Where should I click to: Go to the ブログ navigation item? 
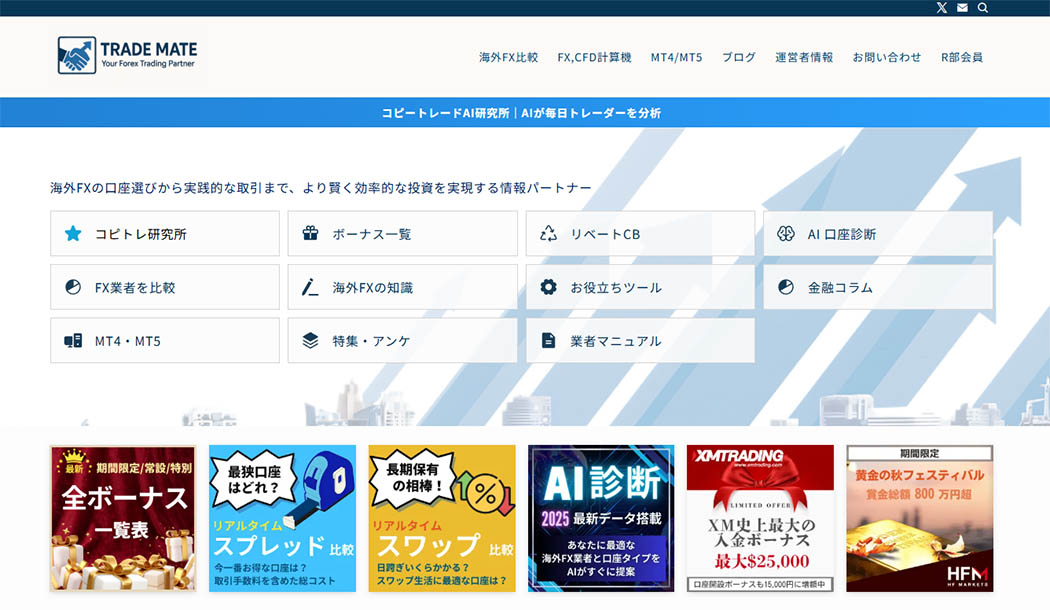click(x=738, y=57)
